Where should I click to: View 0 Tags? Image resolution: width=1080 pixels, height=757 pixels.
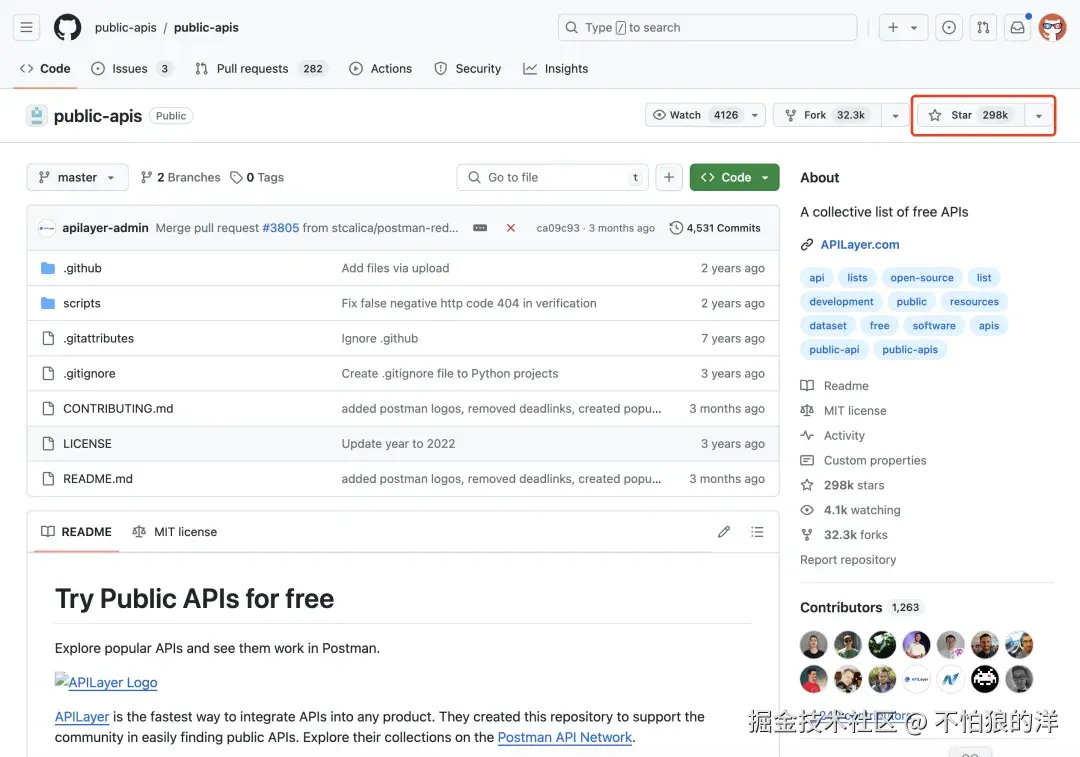[x=257, y=177]
